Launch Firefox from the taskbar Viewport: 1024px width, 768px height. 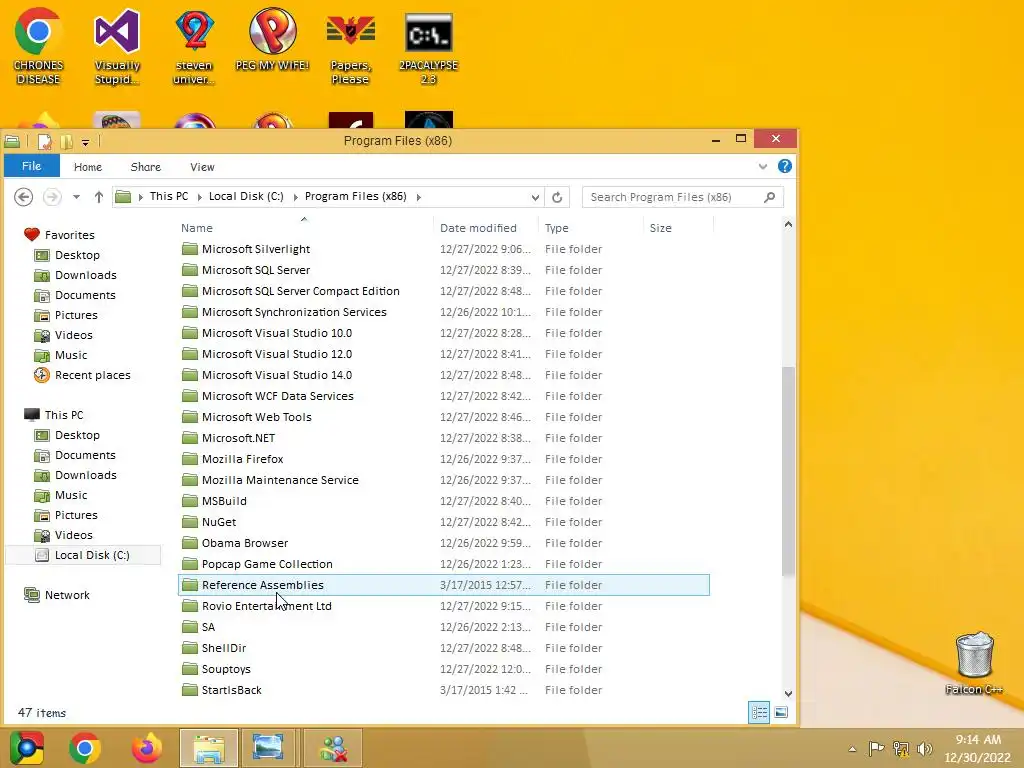pos(147,748)
